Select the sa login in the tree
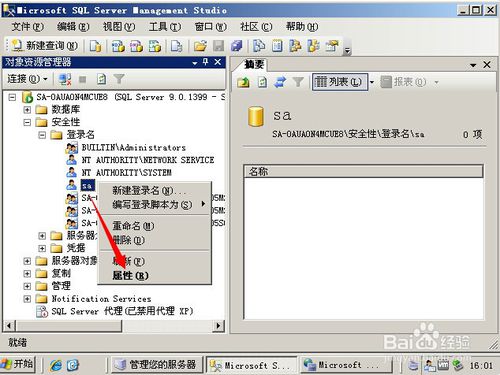This screenshot has width=500, height=375. [87, 185]
